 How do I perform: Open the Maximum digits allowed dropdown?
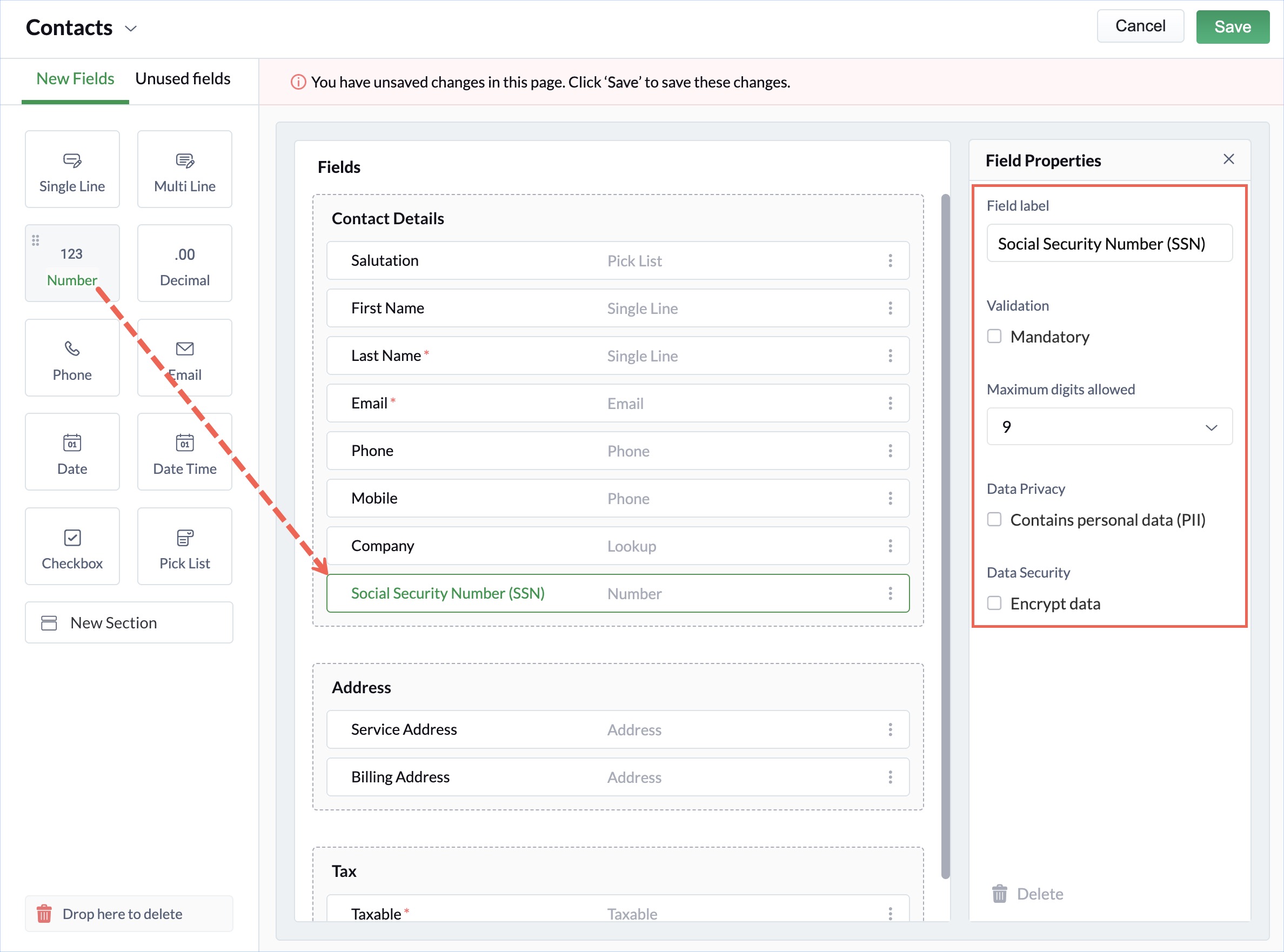pyautogui.click(x=1109, y=427)
